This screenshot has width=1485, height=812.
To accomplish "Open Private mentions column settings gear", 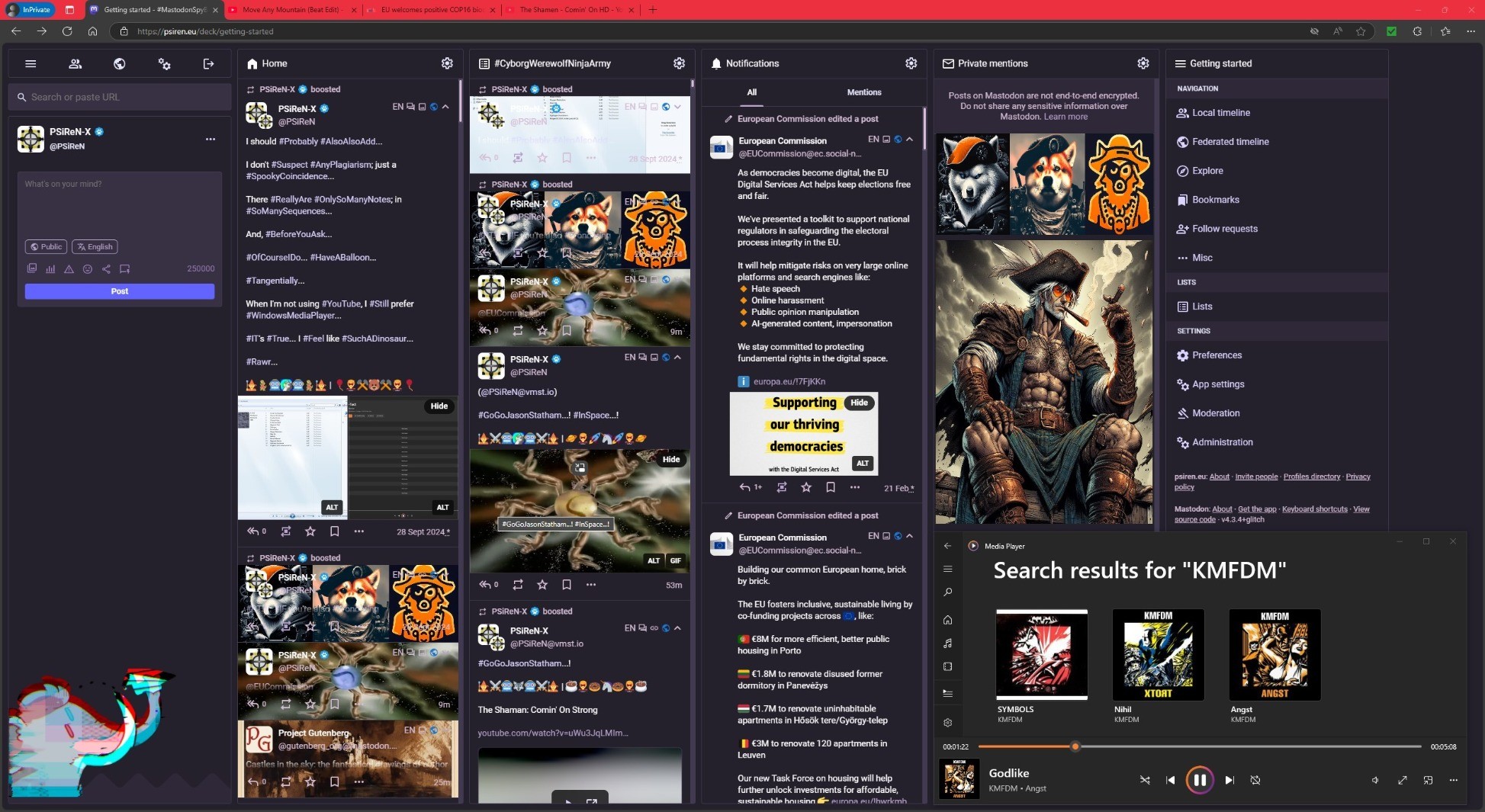I will click(1143, 63).
